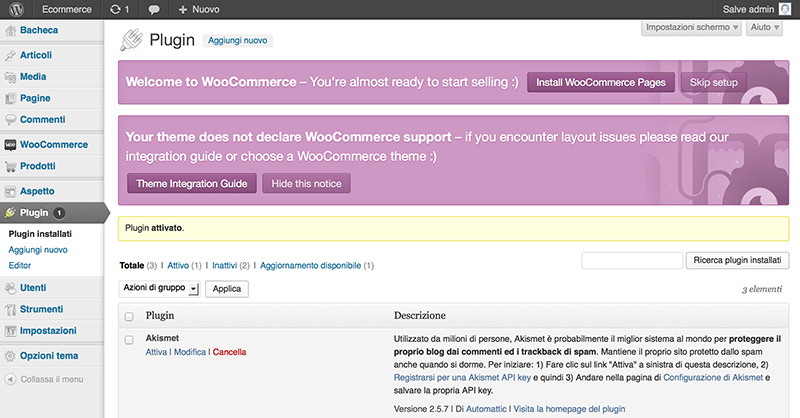Image resolution: width=800 pixels, height=418 pixels.
Task: Click the large plug icon by Plugin heading
Action: 131,40
